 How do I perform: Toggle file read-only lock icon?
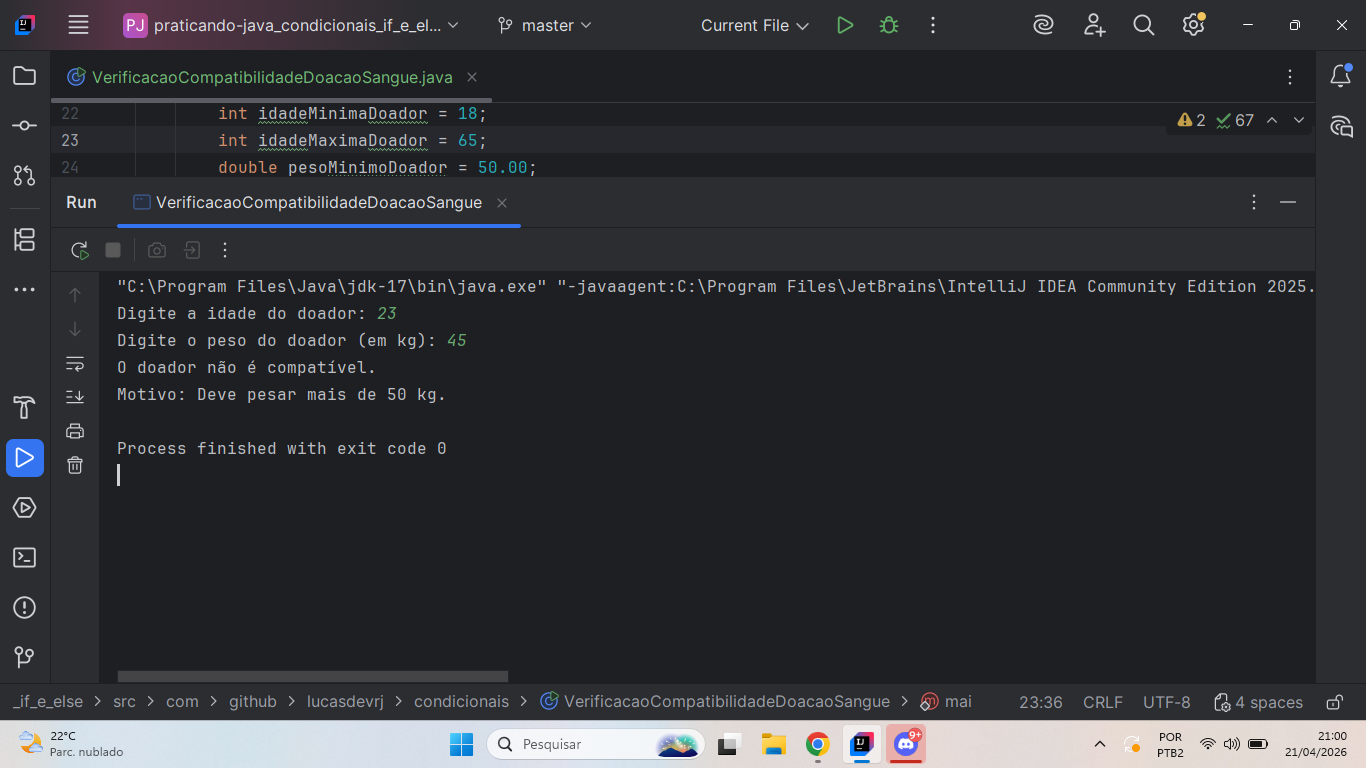[1334, 702]
